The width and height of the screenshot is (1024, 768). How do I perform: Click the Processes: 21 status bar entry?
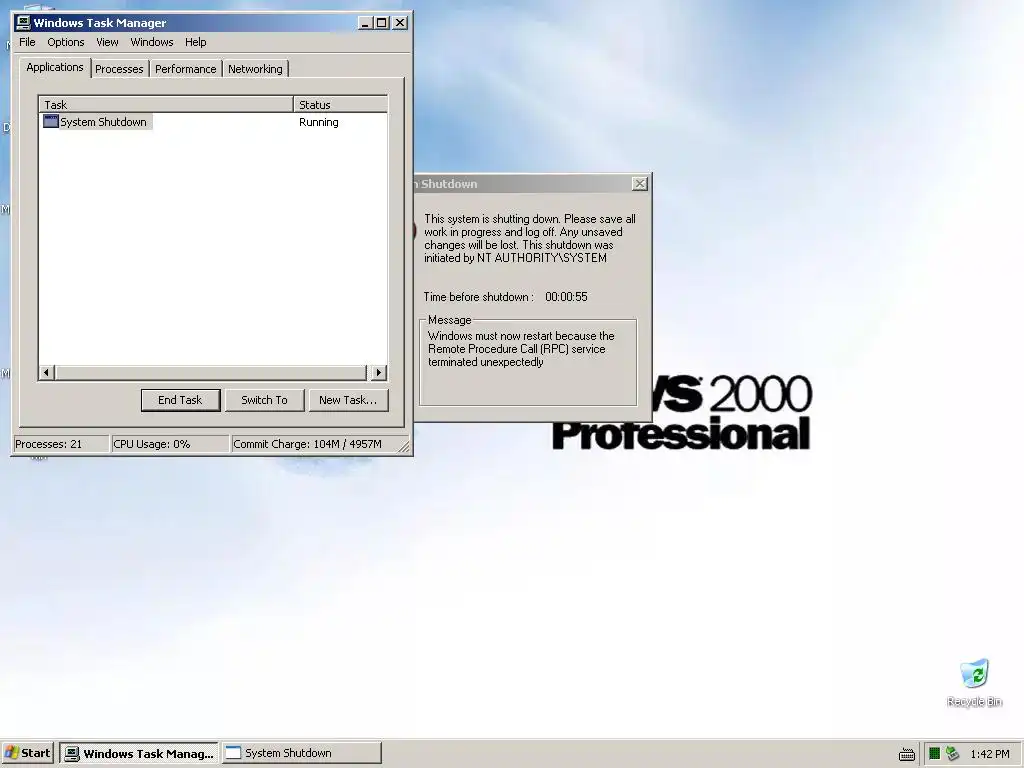tap(61, 444)
